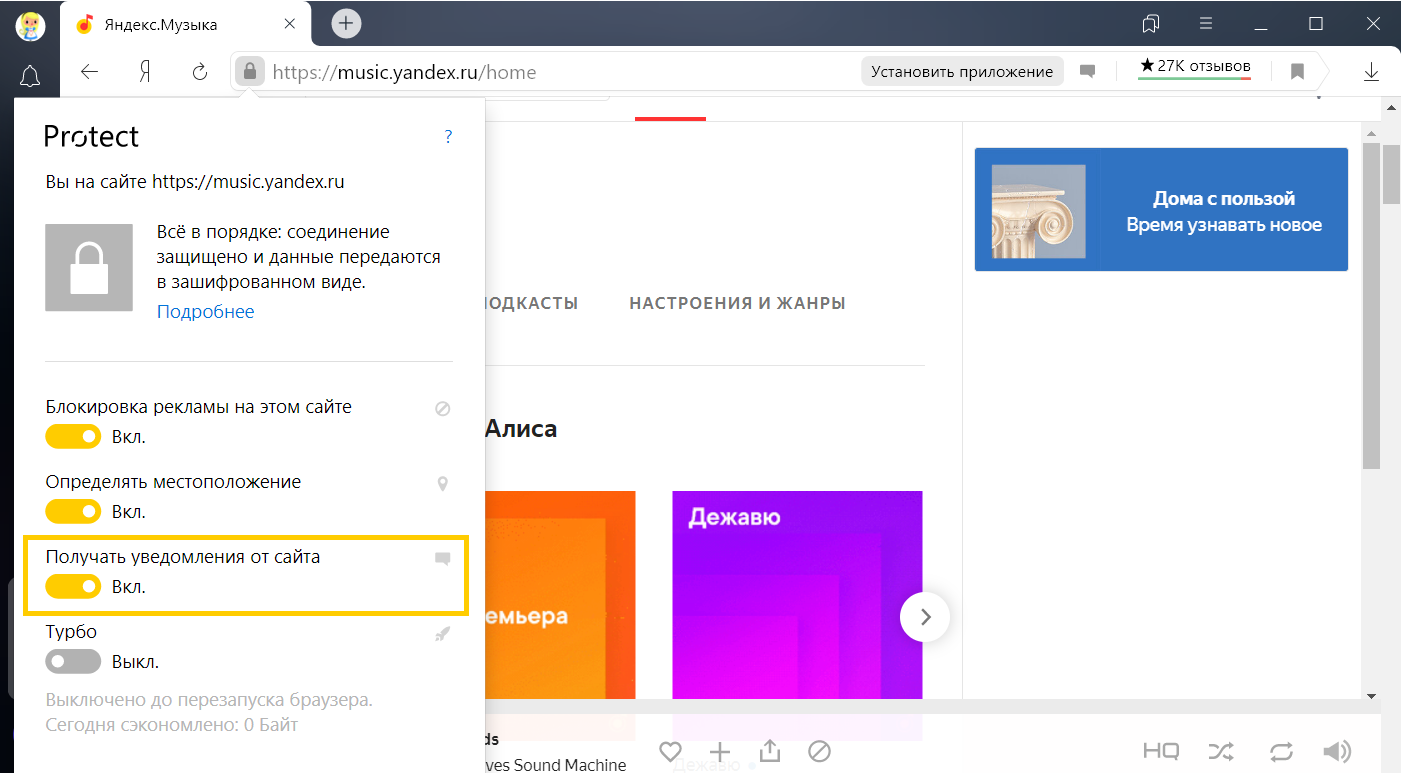Turn off ad blocking on this site
Viewport: 1401px width, 773px height.
click(73, 437)
